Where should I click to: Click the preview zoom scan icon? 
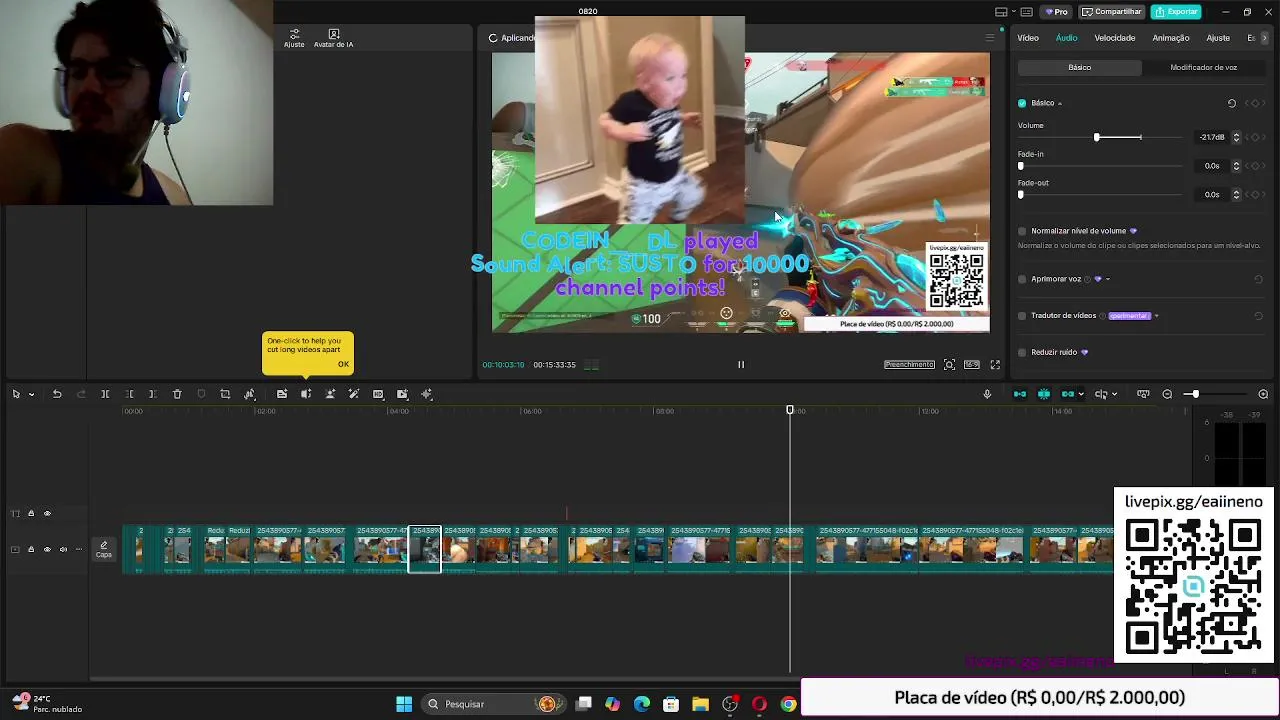[949, 365]
